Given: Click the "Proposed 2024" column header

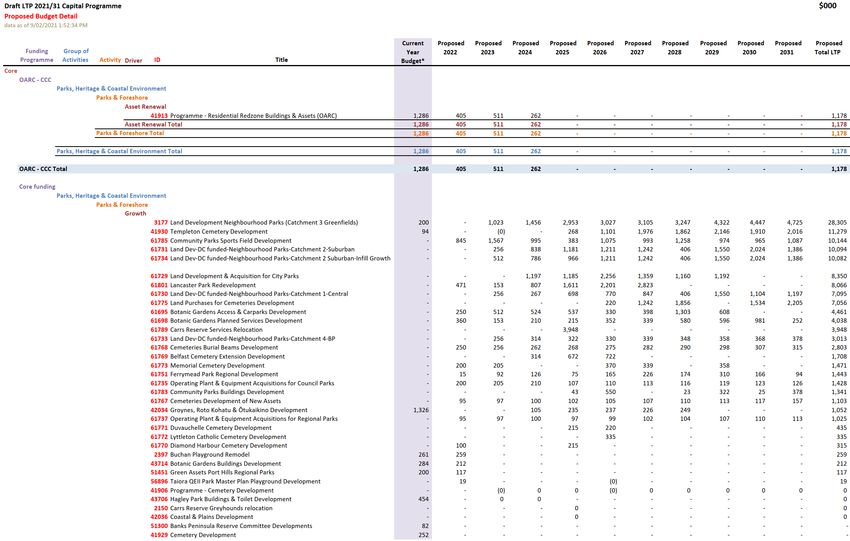Looking at the screenshot, I should [525, 48].
